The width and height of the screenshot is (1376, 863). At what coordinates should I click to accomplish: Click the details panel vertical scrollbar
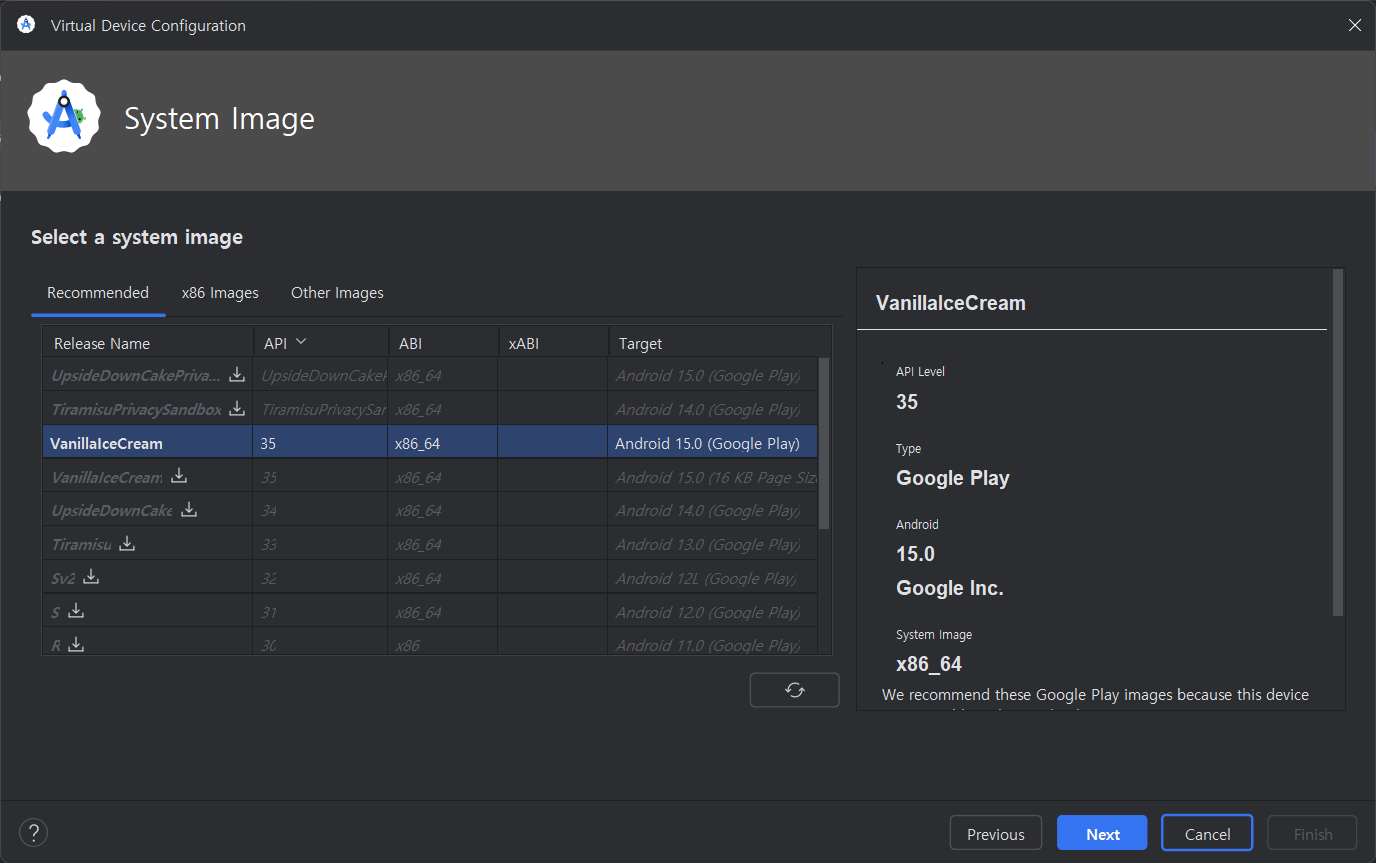1338,442
